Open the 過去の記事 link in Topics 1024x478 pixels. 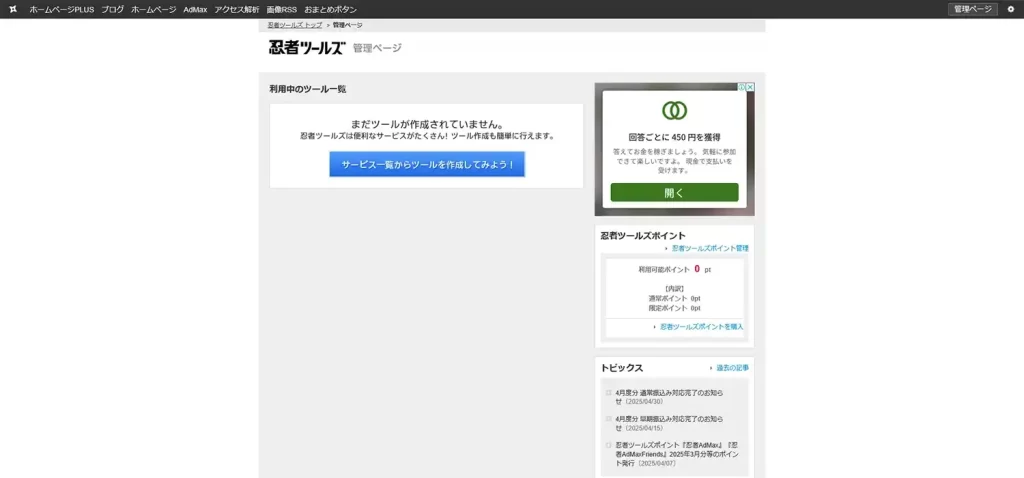click(732, 368)
